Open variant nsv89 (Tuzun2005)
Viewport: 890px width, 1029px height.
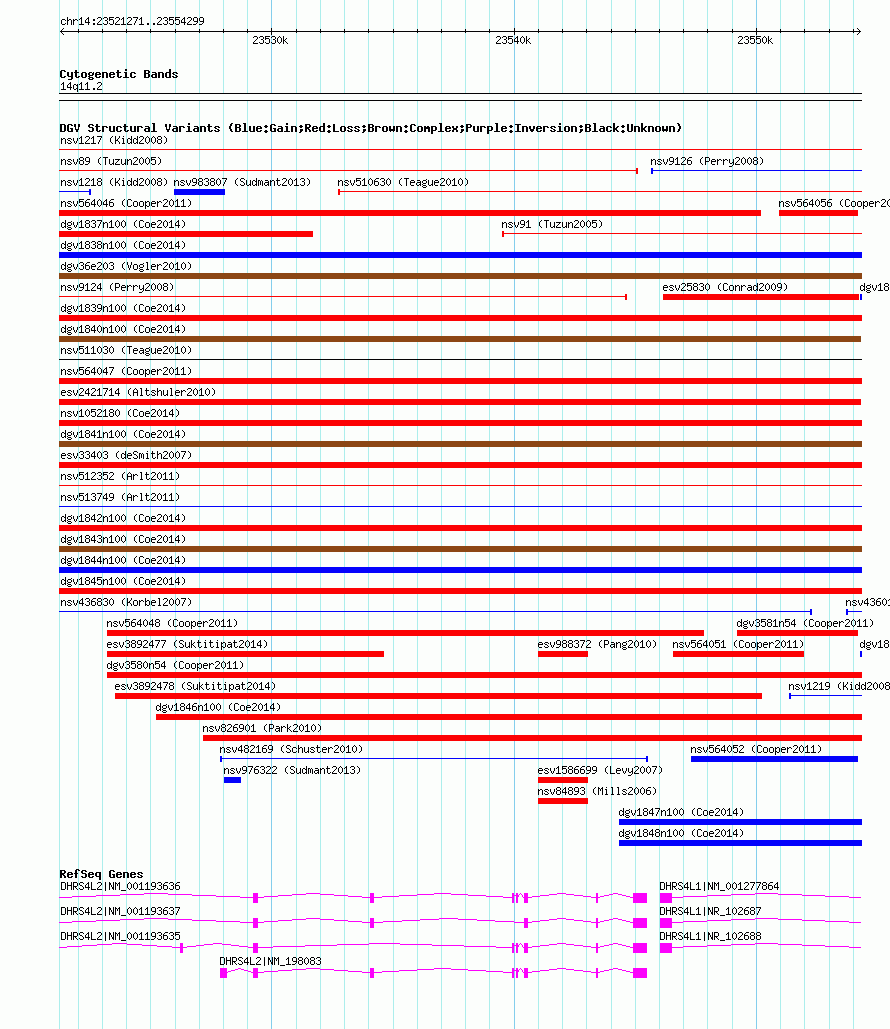111,161
